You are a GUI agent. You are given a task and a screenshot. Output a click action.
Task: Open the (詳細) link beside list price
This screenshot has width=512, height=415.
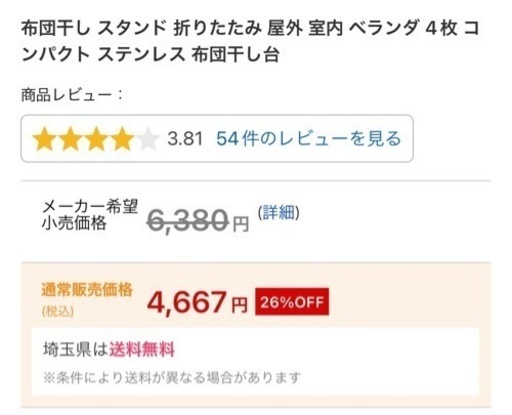279,212
